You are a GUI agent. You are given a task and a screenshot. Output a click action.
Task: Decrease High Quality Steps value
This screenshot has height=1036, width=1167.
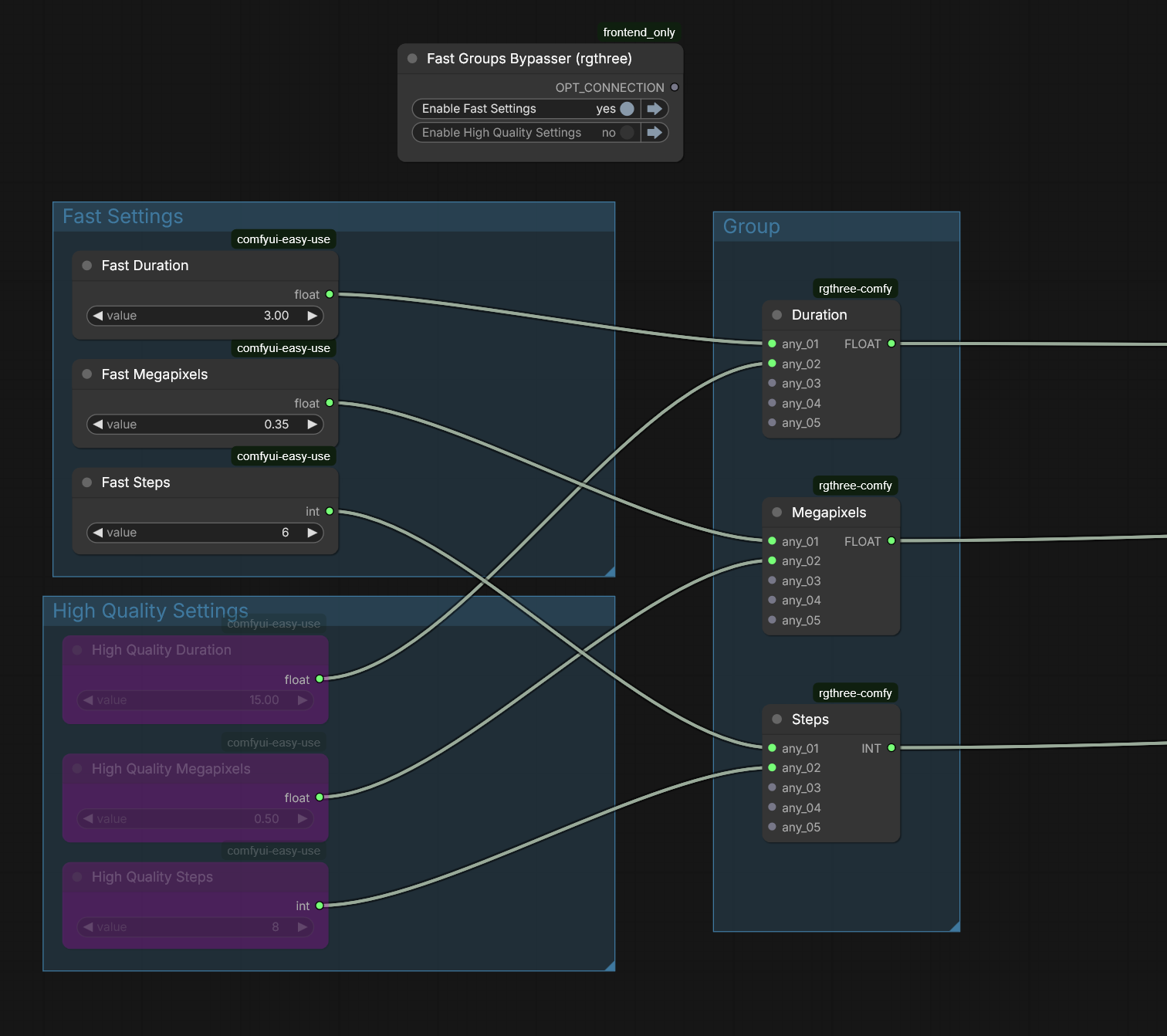pos(88,927)
